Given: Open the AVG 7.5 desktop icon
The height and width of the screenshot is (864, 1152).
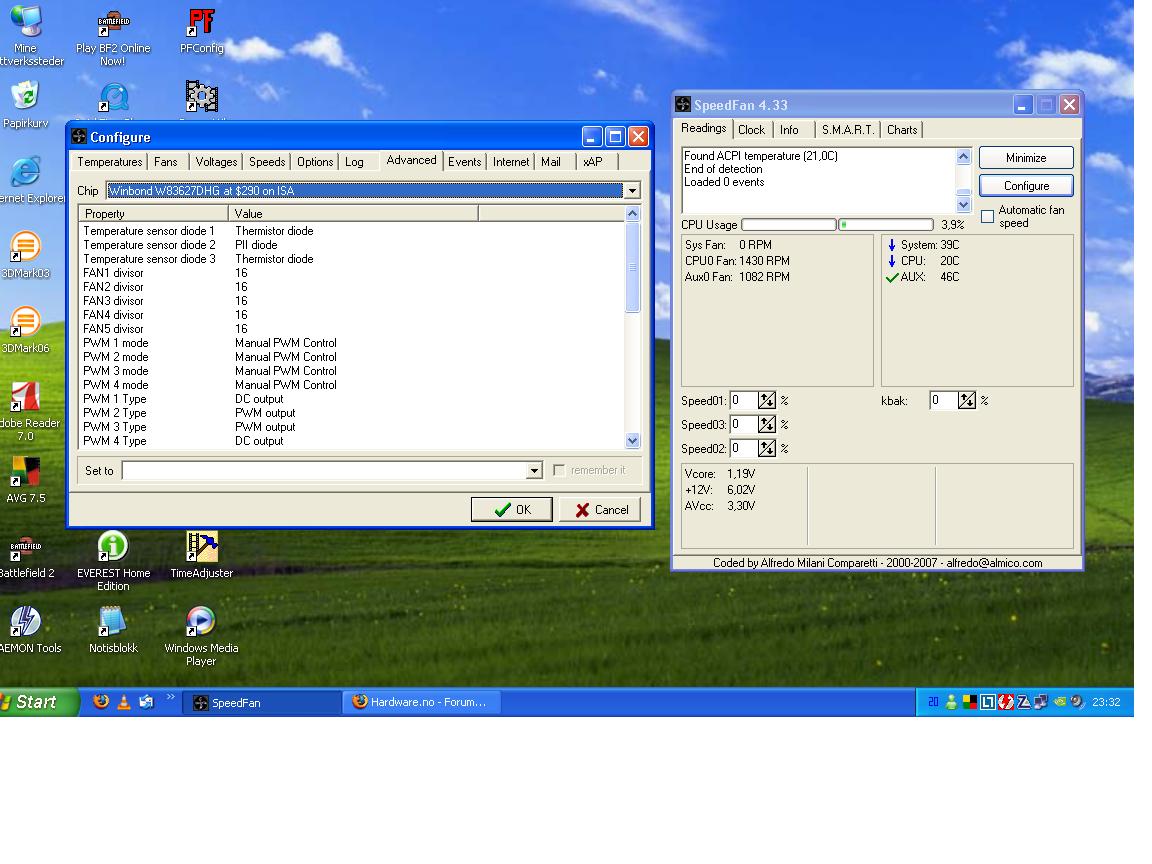Looking at the screenshot, I should (26, 480).
